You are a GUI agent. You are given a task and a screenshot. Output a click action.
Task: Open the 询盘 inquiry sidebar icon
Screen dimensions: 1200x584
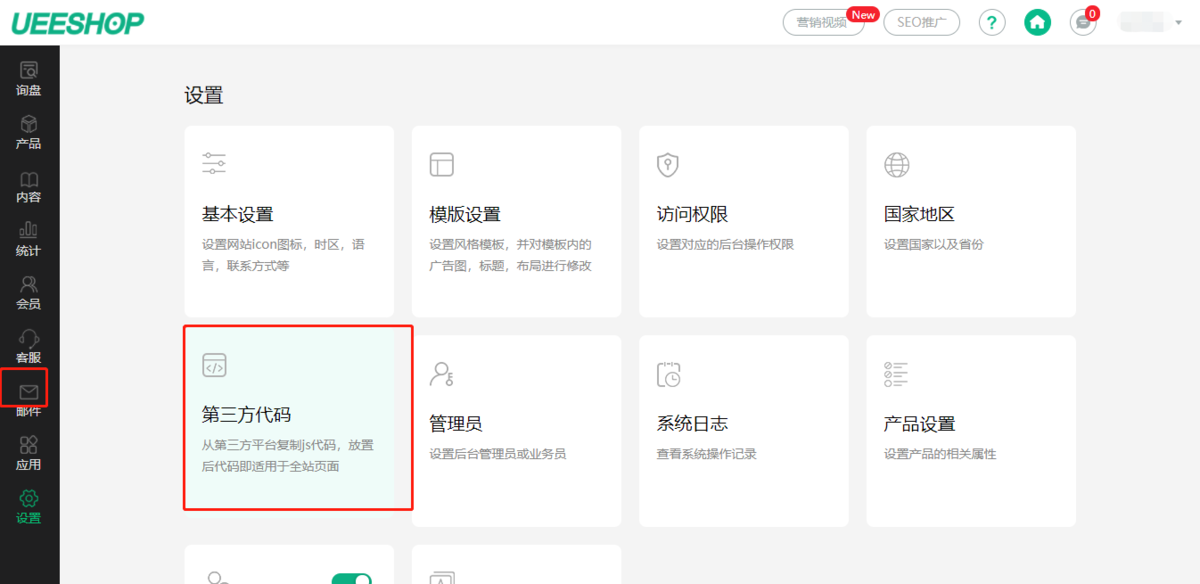(29, 71)
